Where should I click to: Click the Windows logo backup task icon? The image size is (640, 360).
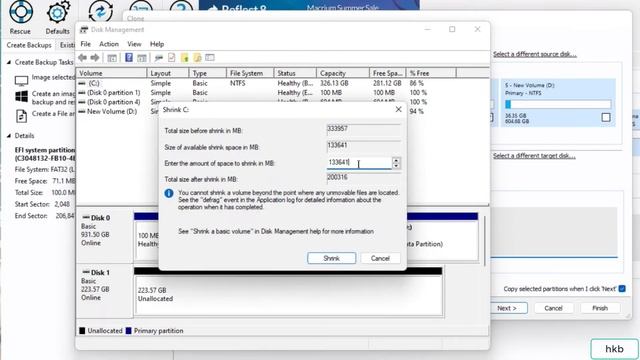[x=21, y=97]
